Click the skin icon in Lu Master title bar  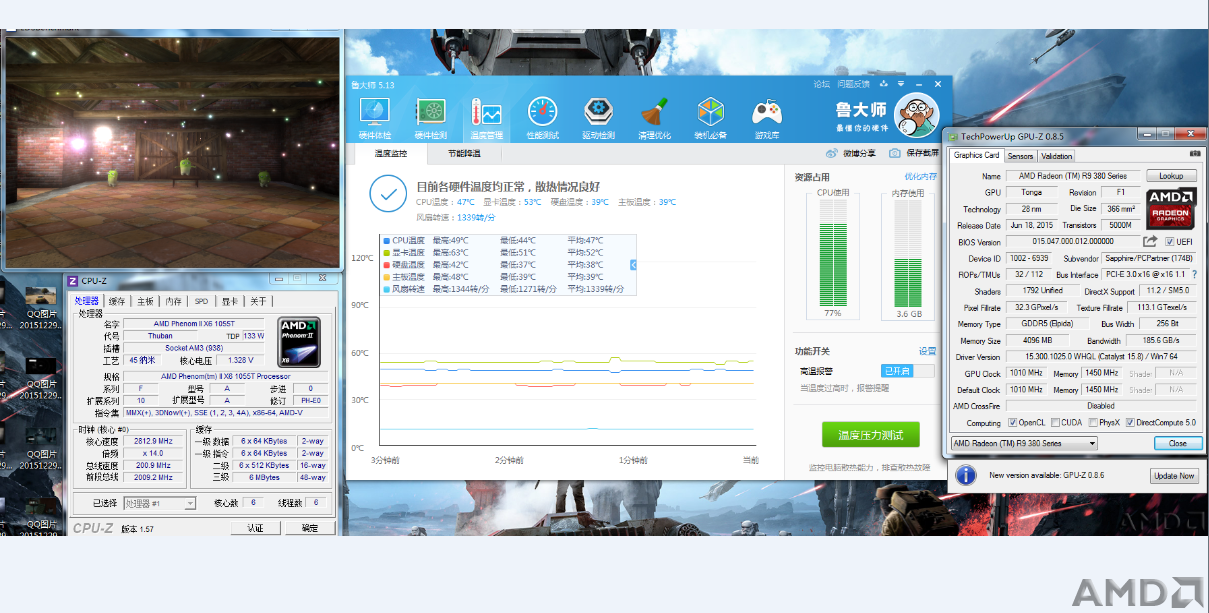[x=882, y=84]
